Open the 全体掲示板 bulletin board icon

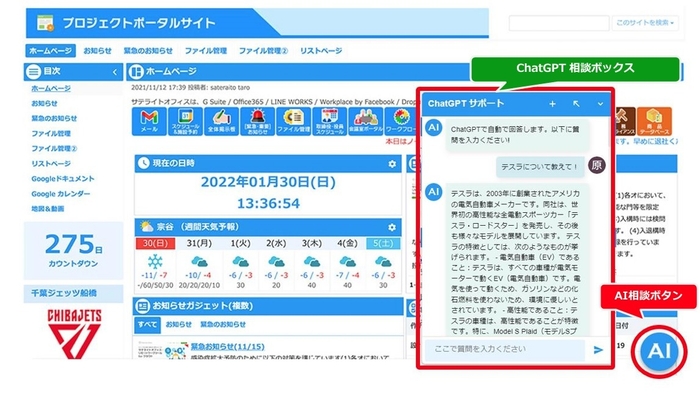pos(221,121)
